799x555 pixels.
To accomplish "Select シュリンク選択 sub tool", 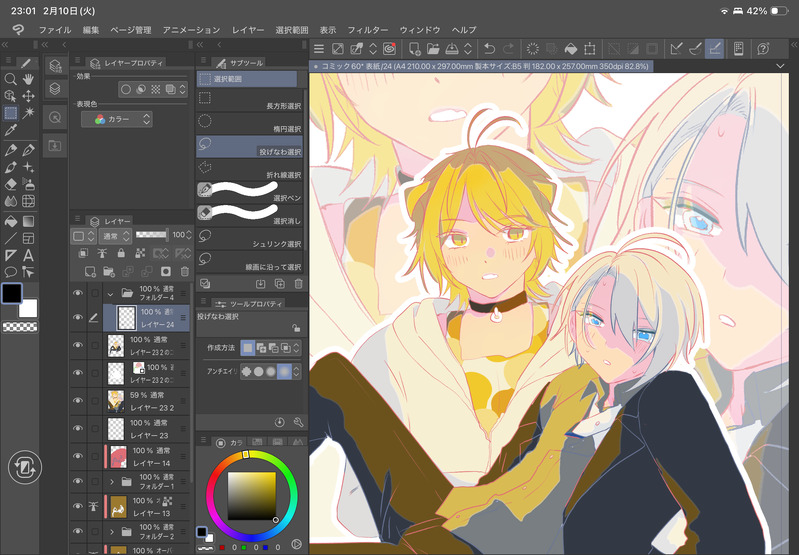I will [x=250, y=239].
